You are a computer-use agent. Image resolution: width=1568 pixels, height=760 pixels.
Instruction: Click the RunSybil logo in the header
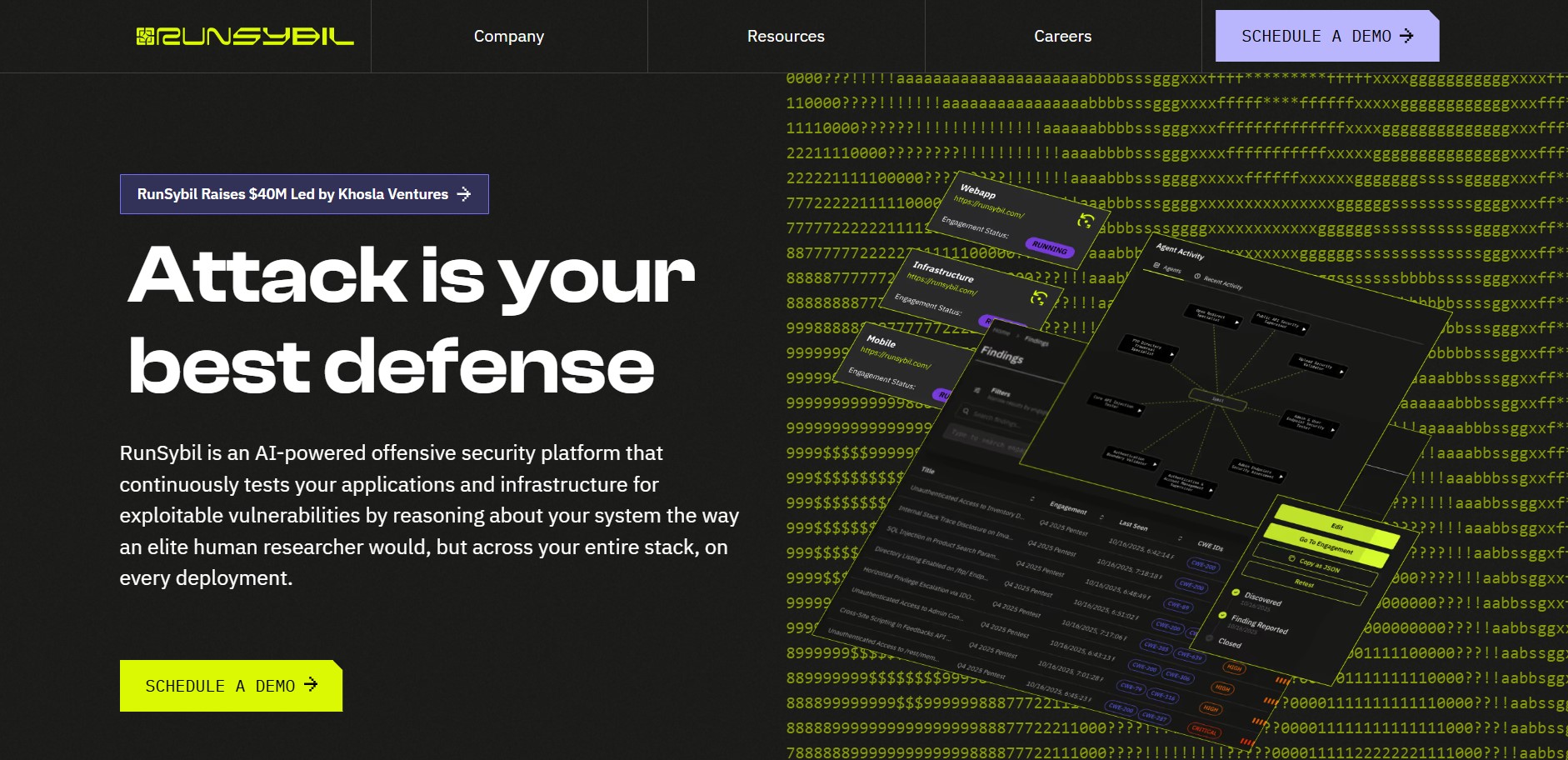pyautogui.click(x=245, y=37)
